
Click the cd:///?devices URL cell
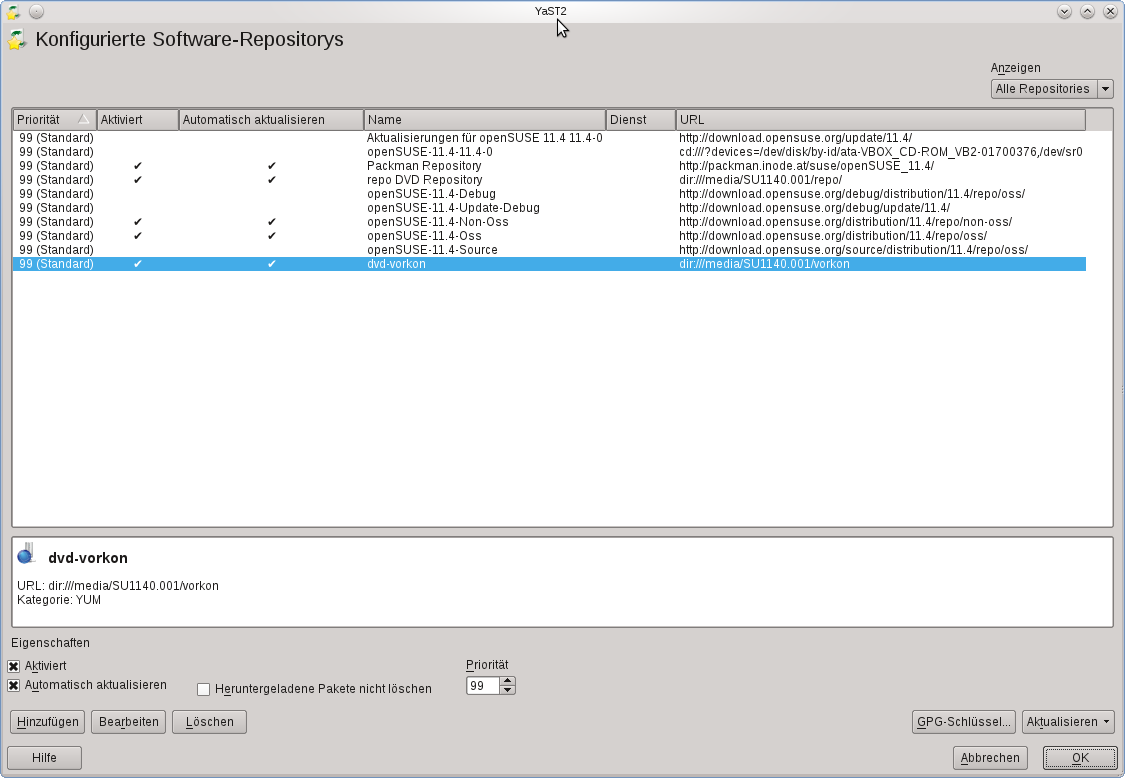[880, 152]
